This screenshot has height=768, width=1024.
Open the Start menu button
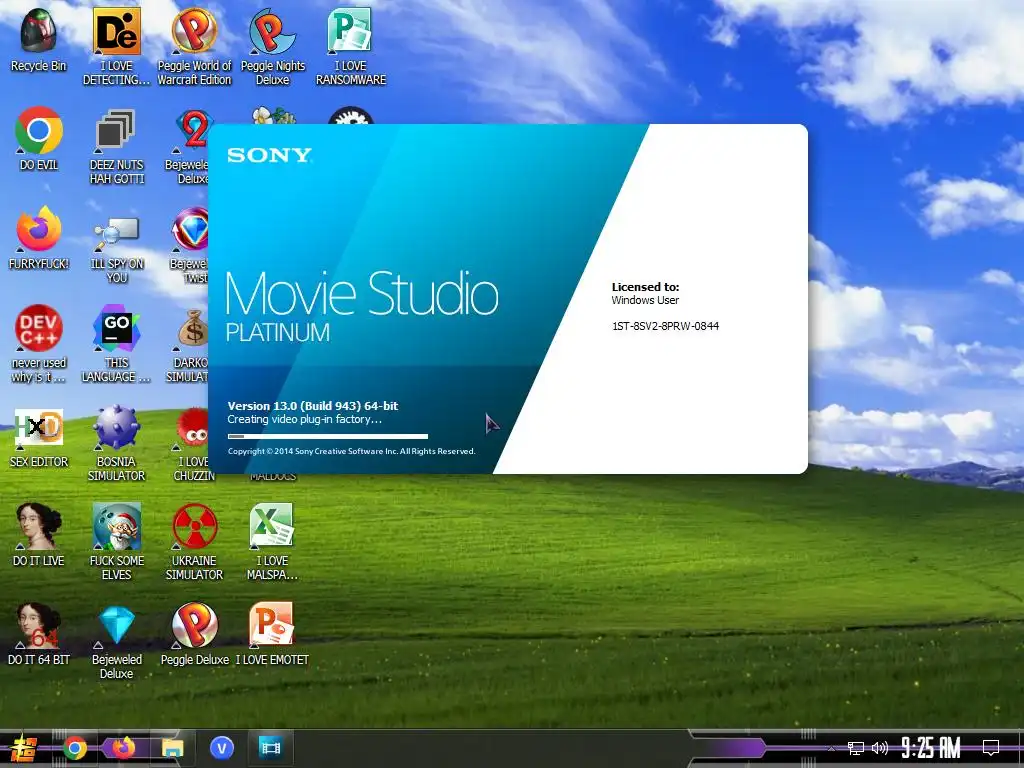point(24,748)
